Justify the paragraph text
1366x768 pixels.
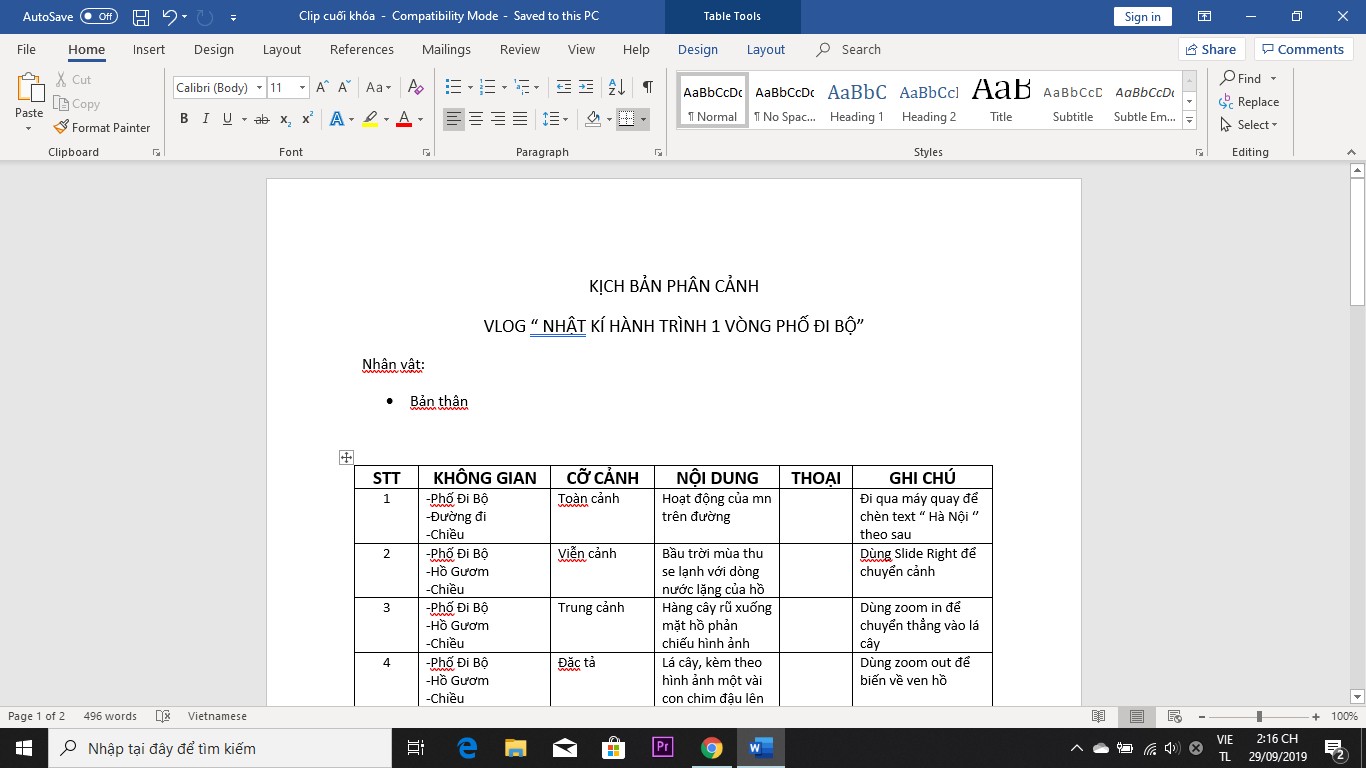click(x=520, y=119)
